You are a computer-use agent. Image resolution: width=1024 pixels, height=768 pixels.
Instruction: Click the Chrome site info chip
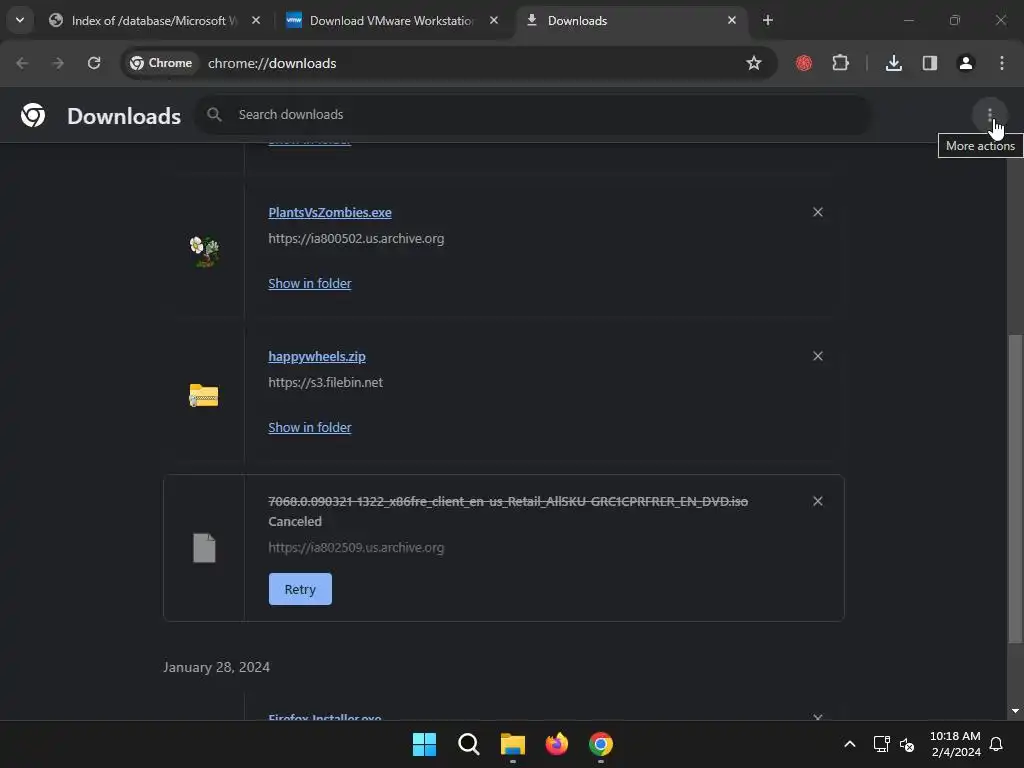click(161, 63)
